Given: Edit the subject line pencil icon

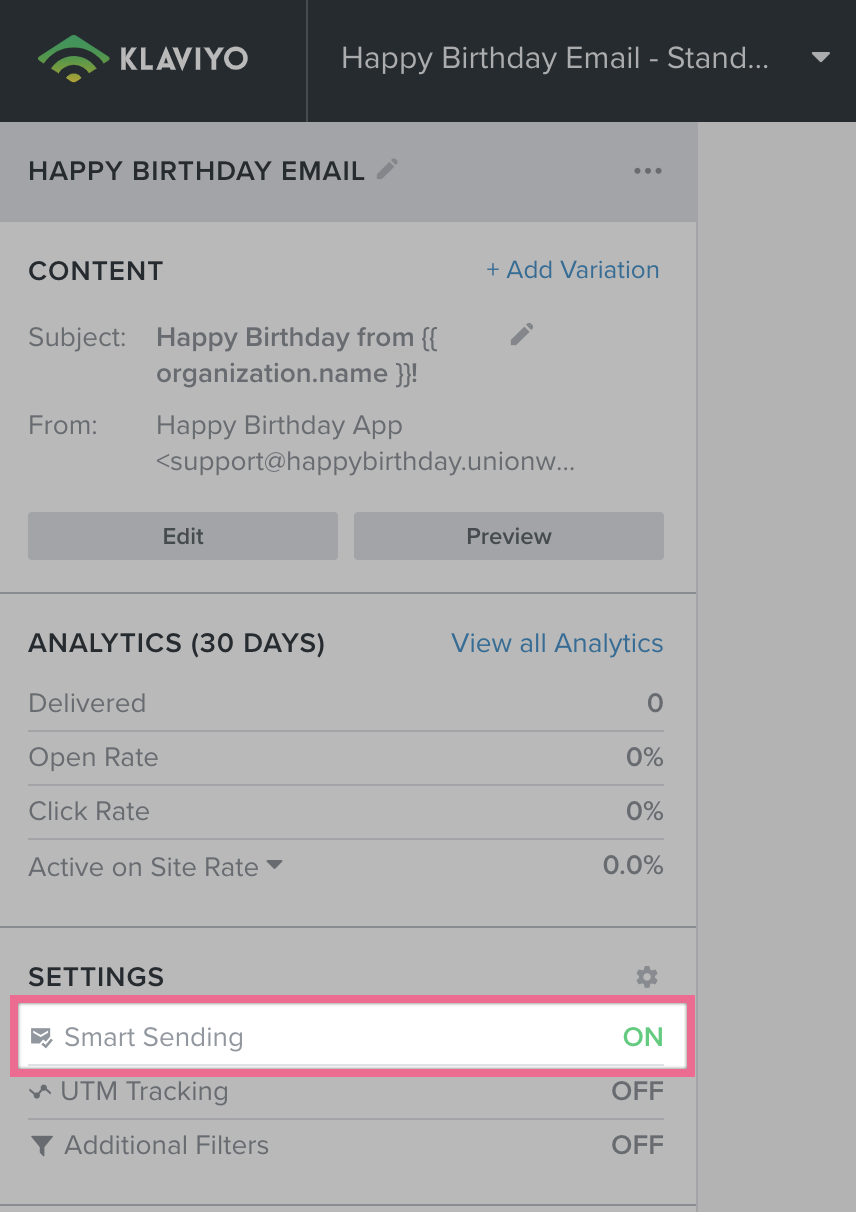Looking at the screenshot, I should (521, 335).
